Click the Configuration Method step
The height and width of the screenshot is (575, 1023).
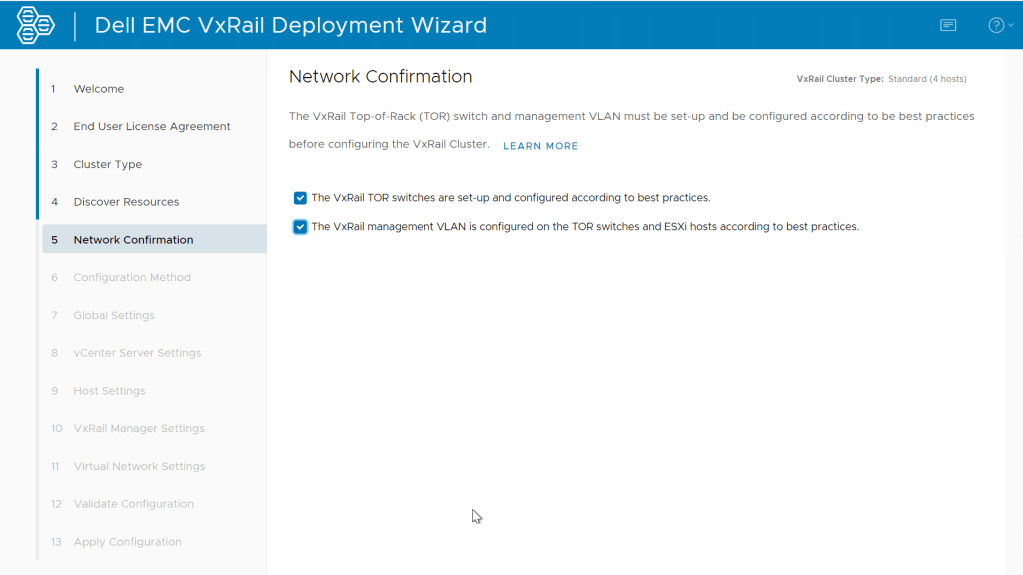point(132,278)
